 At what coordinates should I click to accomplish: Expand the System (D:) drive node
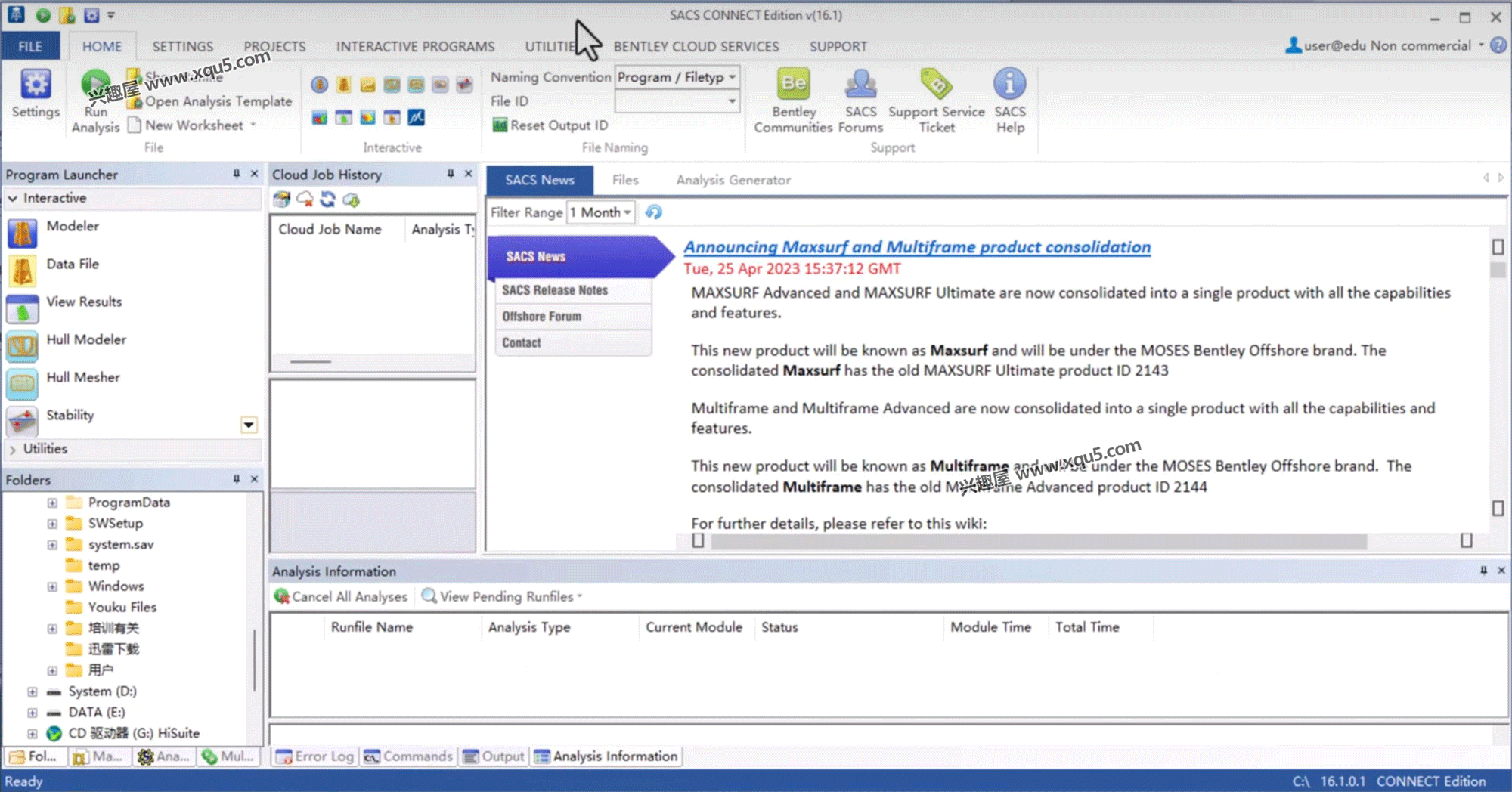33,691
